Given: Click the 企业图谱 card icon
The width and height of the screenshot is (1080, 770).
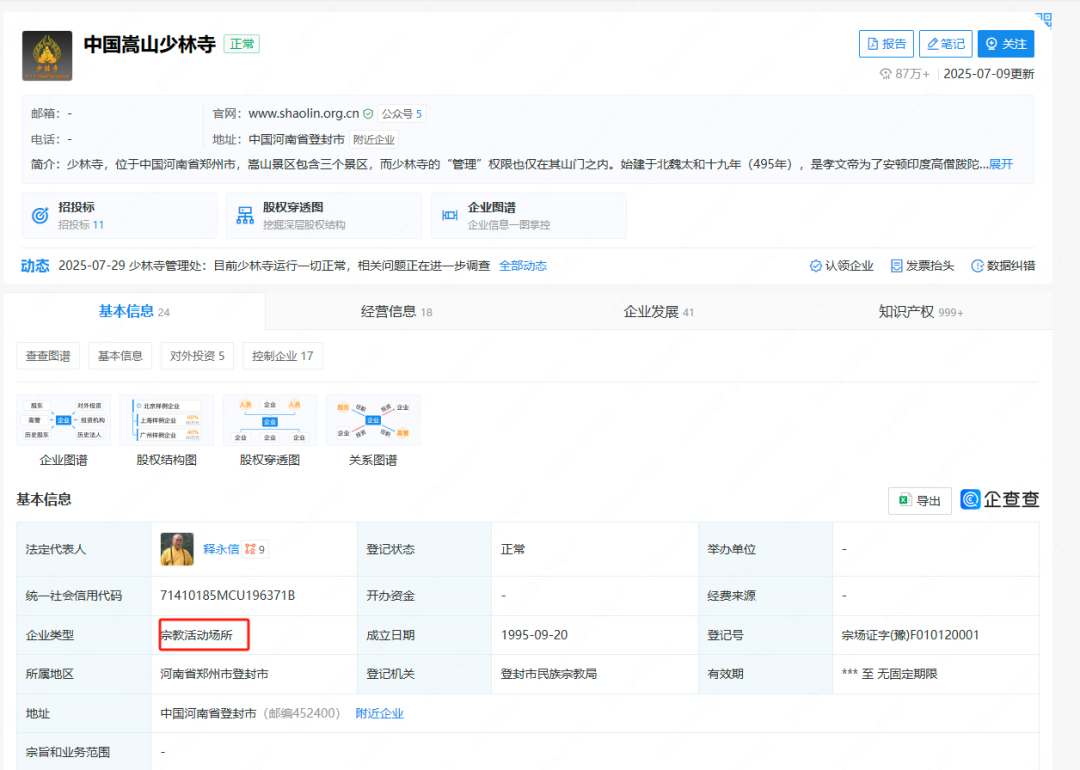Looking at the screenshot, I should tap(450, 216).
